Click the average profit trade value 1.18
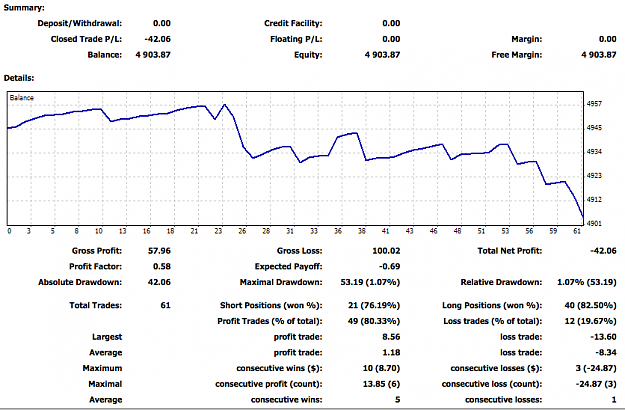625x410 pixels. (x=391, y=353)
